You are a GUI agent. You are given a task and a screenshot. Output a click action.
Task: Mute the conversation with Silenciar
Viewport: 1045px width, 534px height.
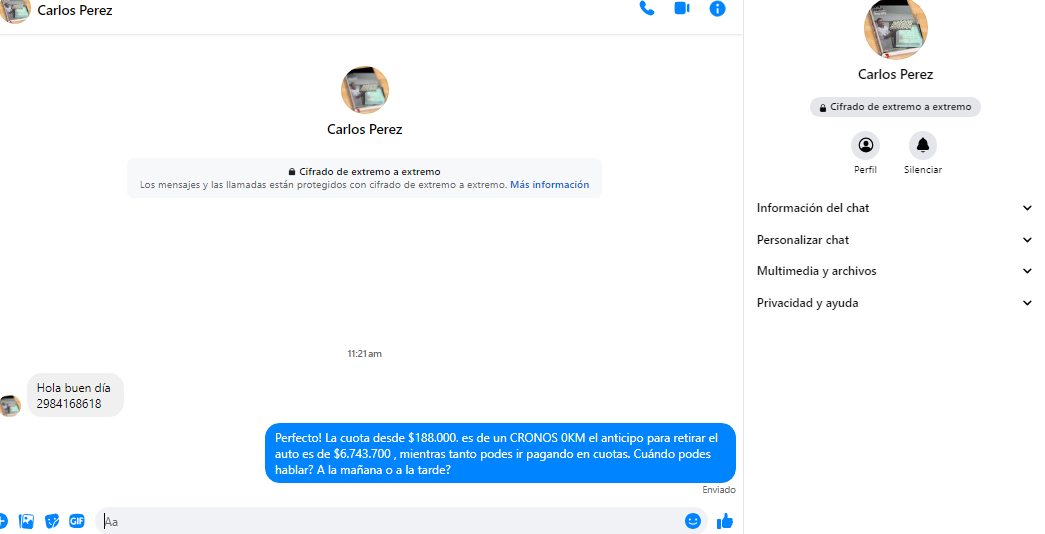[x=922, y=145]
